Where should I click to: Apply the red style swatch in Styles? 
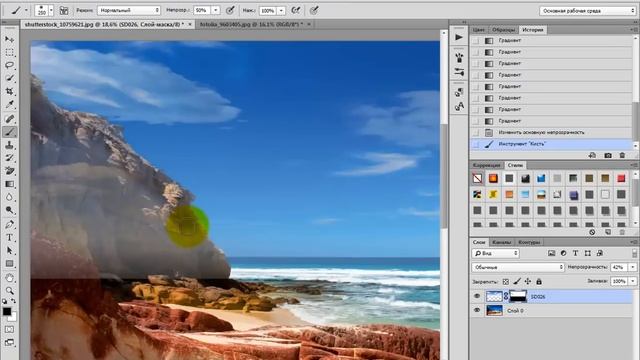tap(621, 178)
